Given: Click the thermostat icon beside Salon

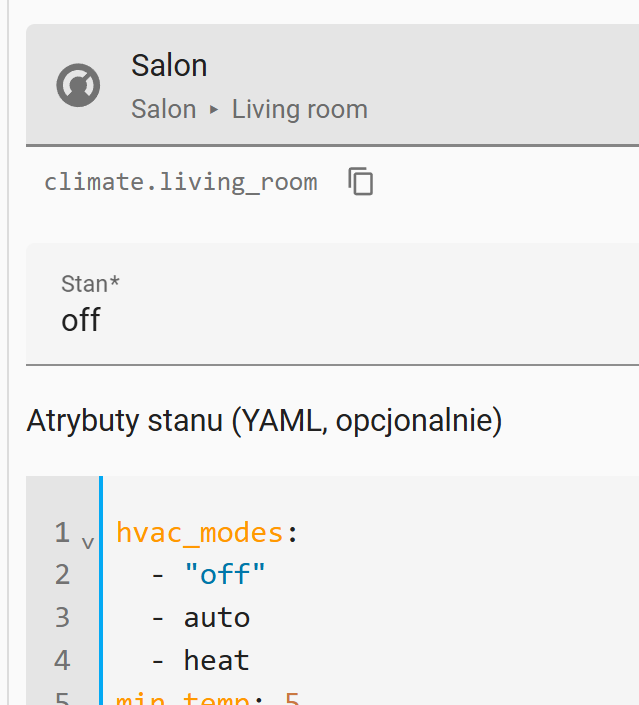Looking at the screenshot, I should click(x=78, y=85).
